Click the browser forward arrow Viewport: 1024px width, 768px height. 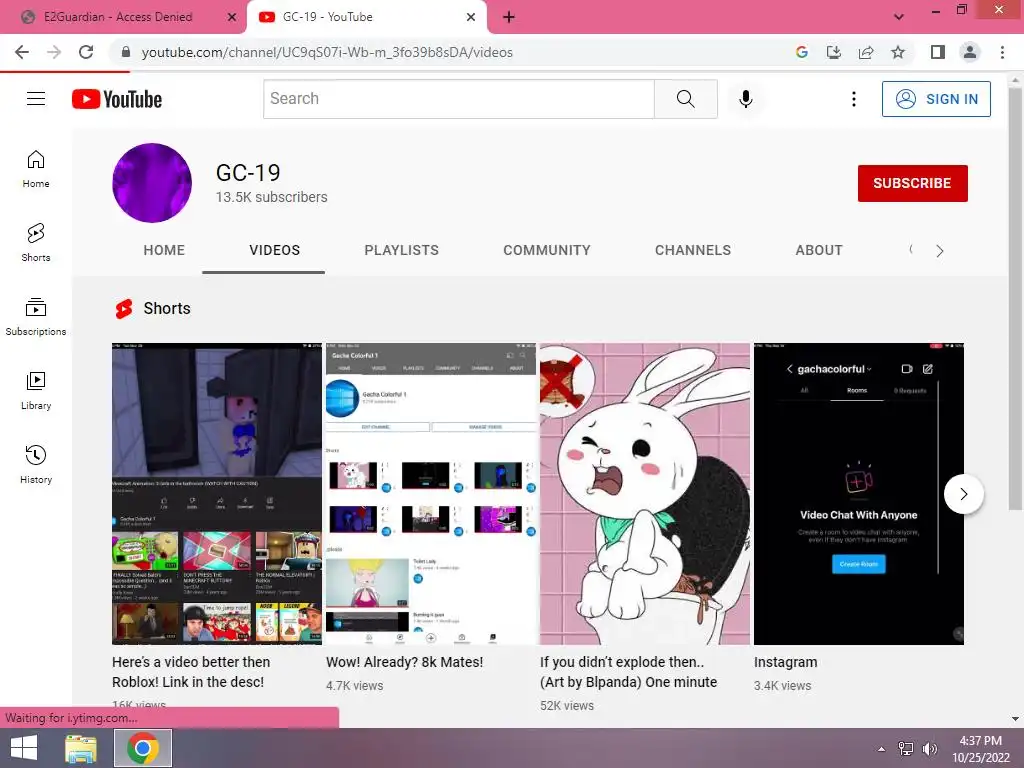pos(54,52)
